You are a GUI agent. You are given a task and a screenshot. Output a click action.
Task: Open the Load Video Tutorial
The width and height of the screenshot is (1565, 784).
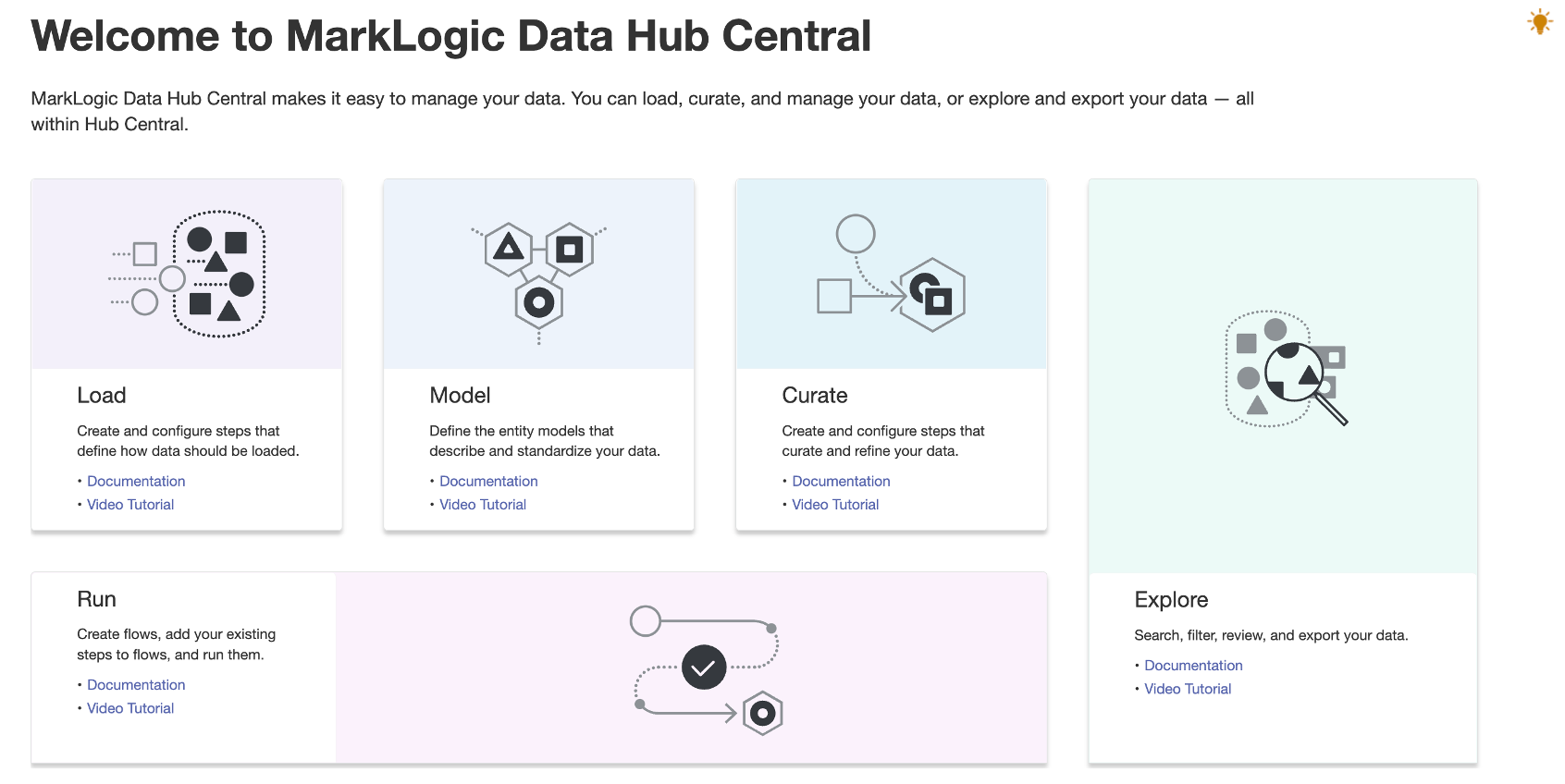click(129, 504)
